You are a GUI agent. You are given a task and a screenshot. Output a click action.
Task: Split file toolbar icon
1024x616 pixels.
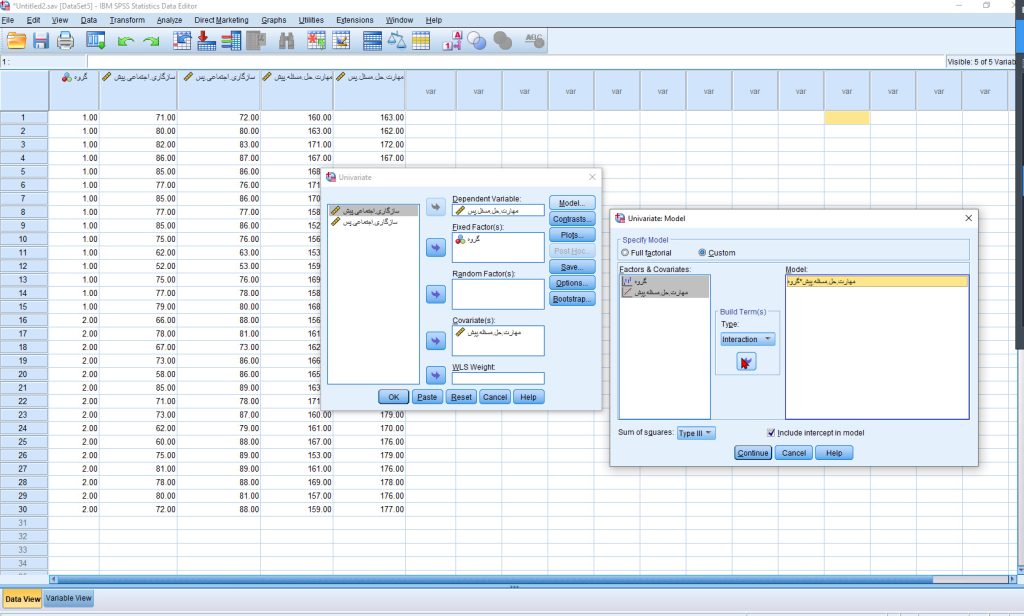(372, 41)
